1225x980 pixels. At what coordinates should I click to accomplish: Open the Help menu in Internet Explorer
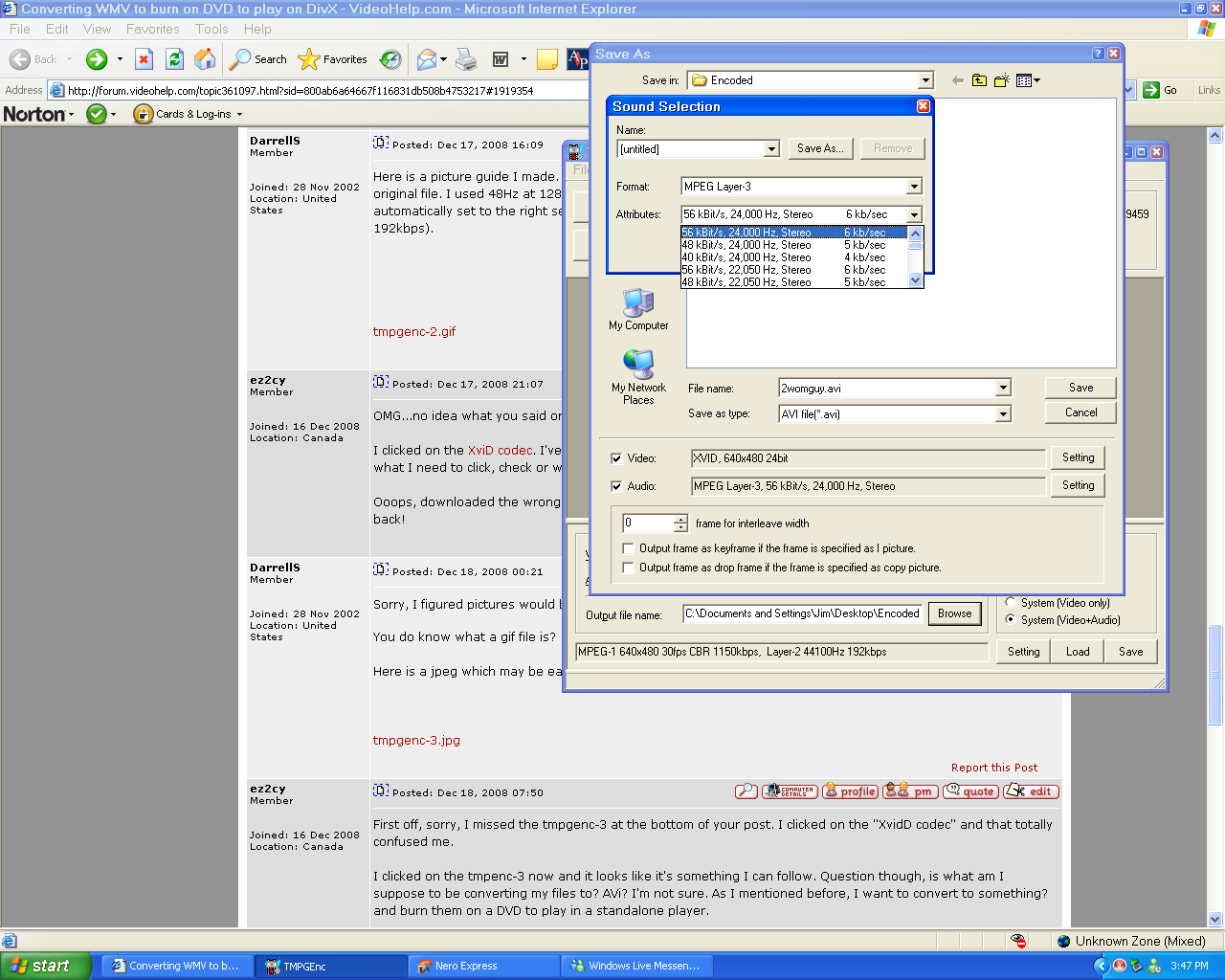(x=257, y=29)
